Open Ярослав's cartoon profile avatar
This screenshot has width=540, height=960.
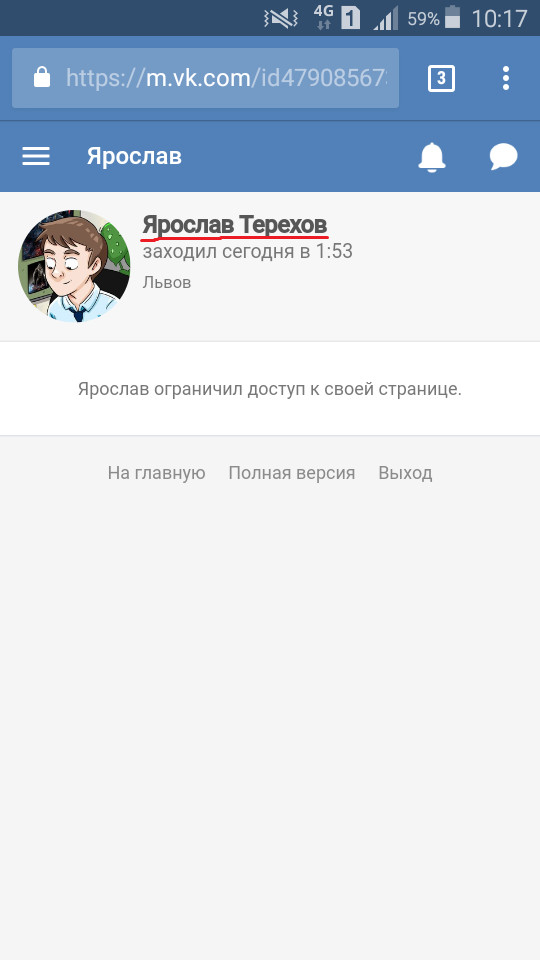click(x=74, y=266)
